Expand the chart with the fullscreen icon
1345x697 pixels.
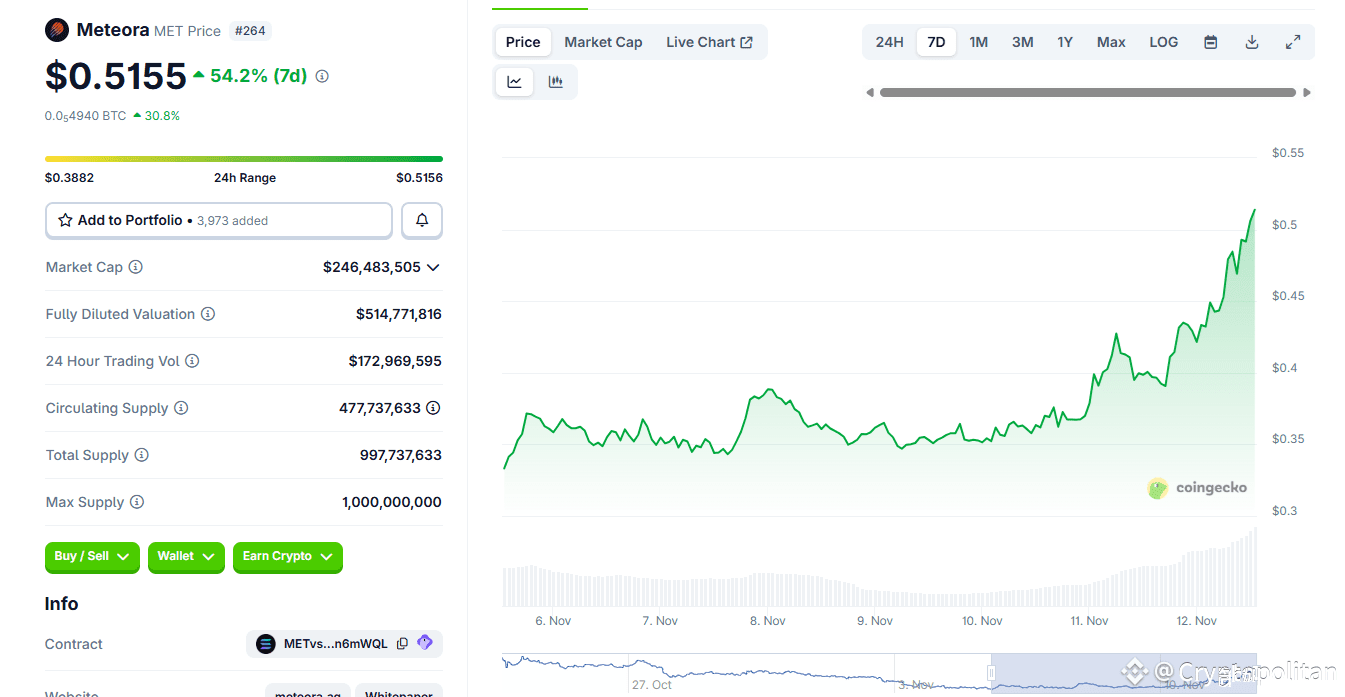pyautogui.click(x=1292, y=41)
